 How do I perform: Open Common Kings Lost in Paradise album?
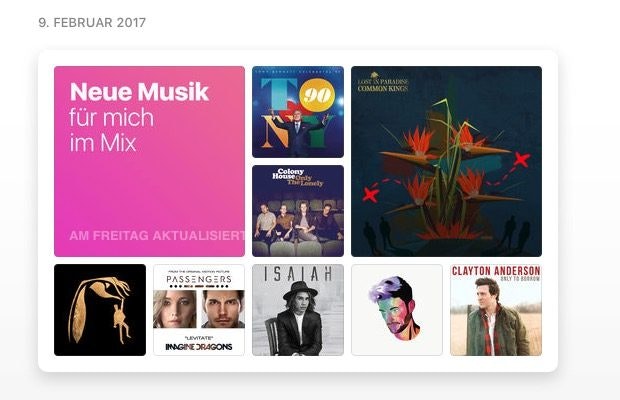(x=446, y=161)
